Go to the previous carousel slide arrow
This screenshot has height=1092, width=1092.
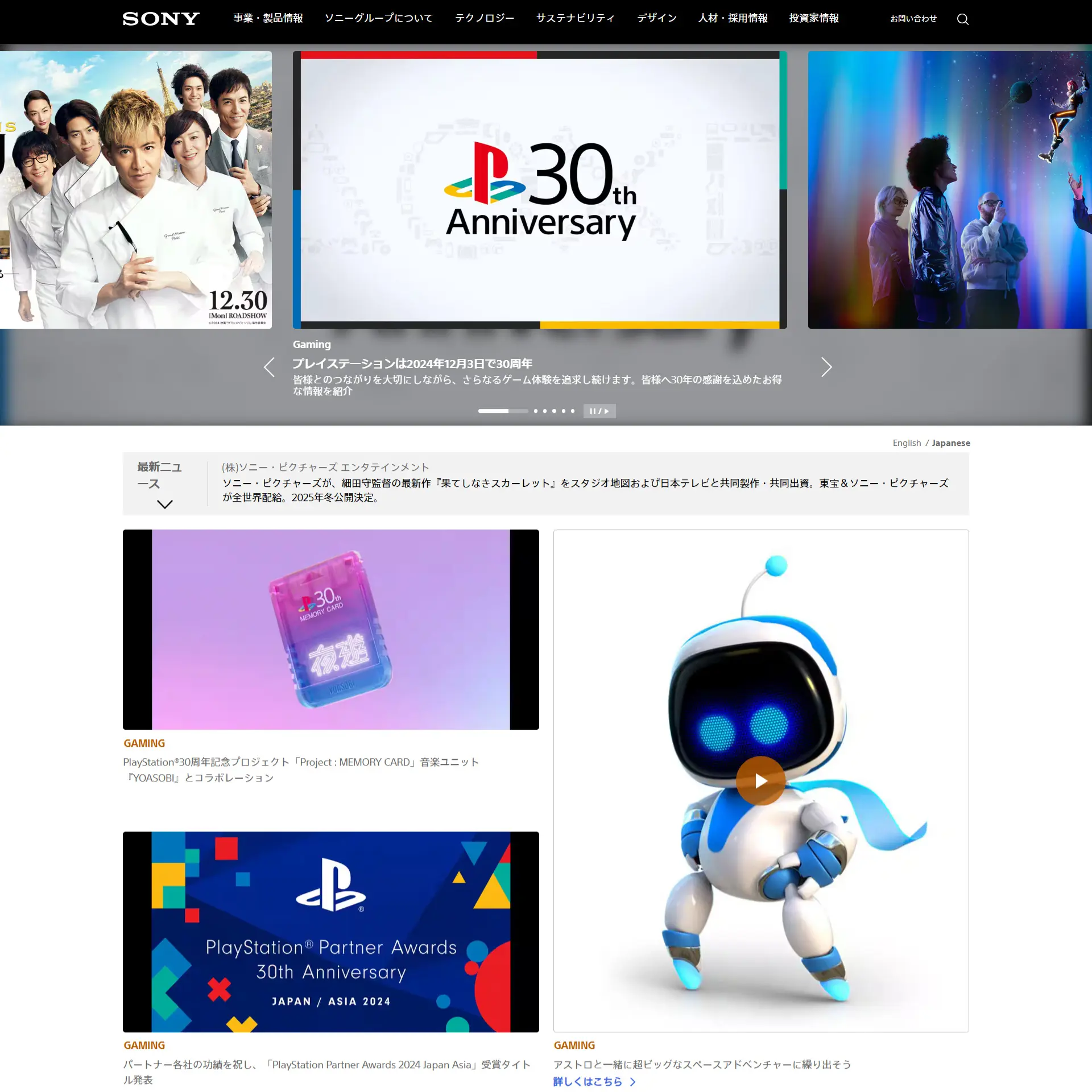(270, 367)
